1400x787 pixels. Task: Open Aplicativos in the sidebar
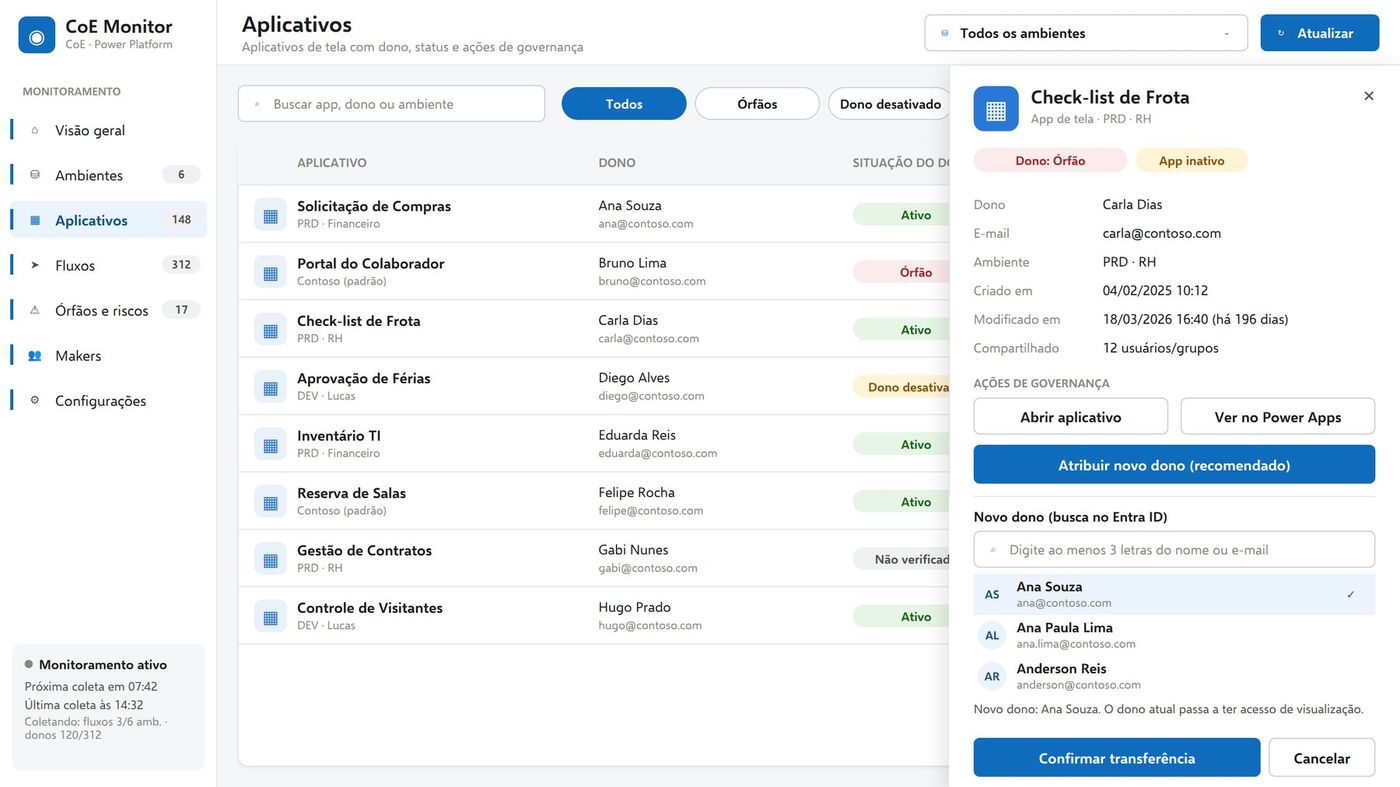[108, 220]
